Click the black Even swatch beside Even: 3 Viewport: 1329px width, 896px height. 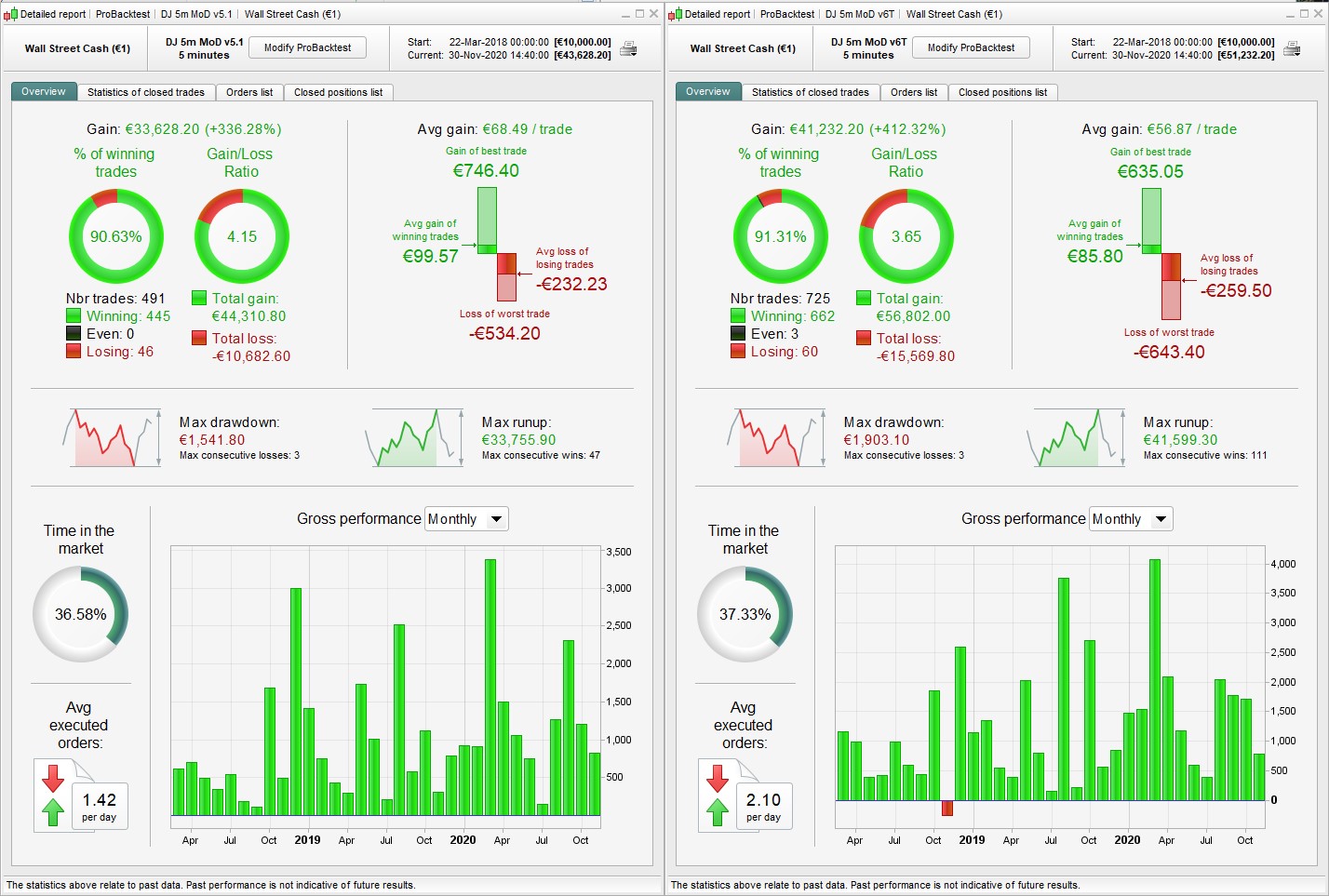click(738, 334)
